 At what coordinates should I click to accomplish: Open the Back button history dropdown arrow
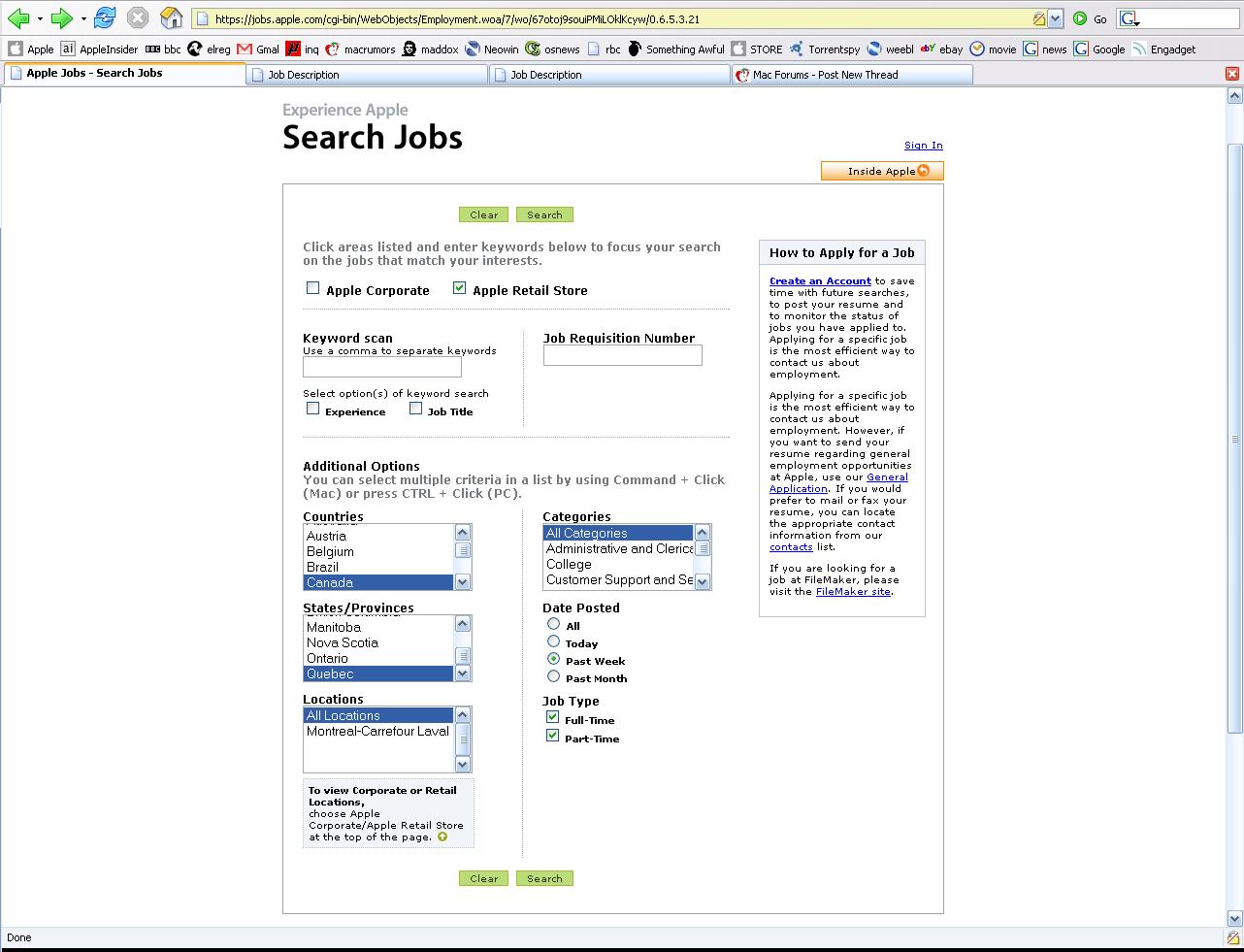point(40,18)
